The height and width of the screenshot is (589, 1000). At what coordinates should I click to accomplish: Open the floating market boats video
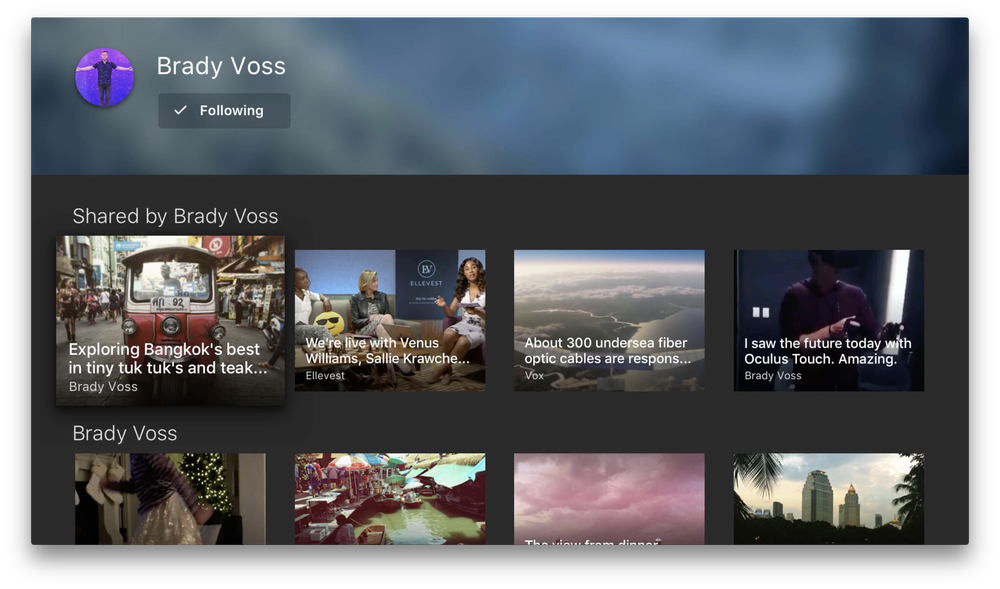pos(390,498)
